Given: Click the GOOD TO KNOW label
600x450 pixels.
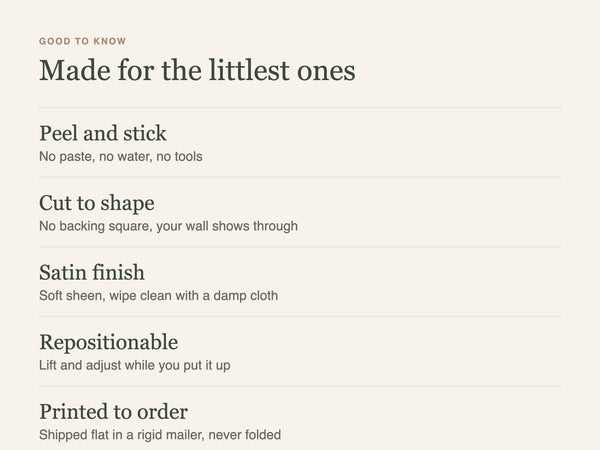Looking at the screenshot, I should tap(82, 41).
